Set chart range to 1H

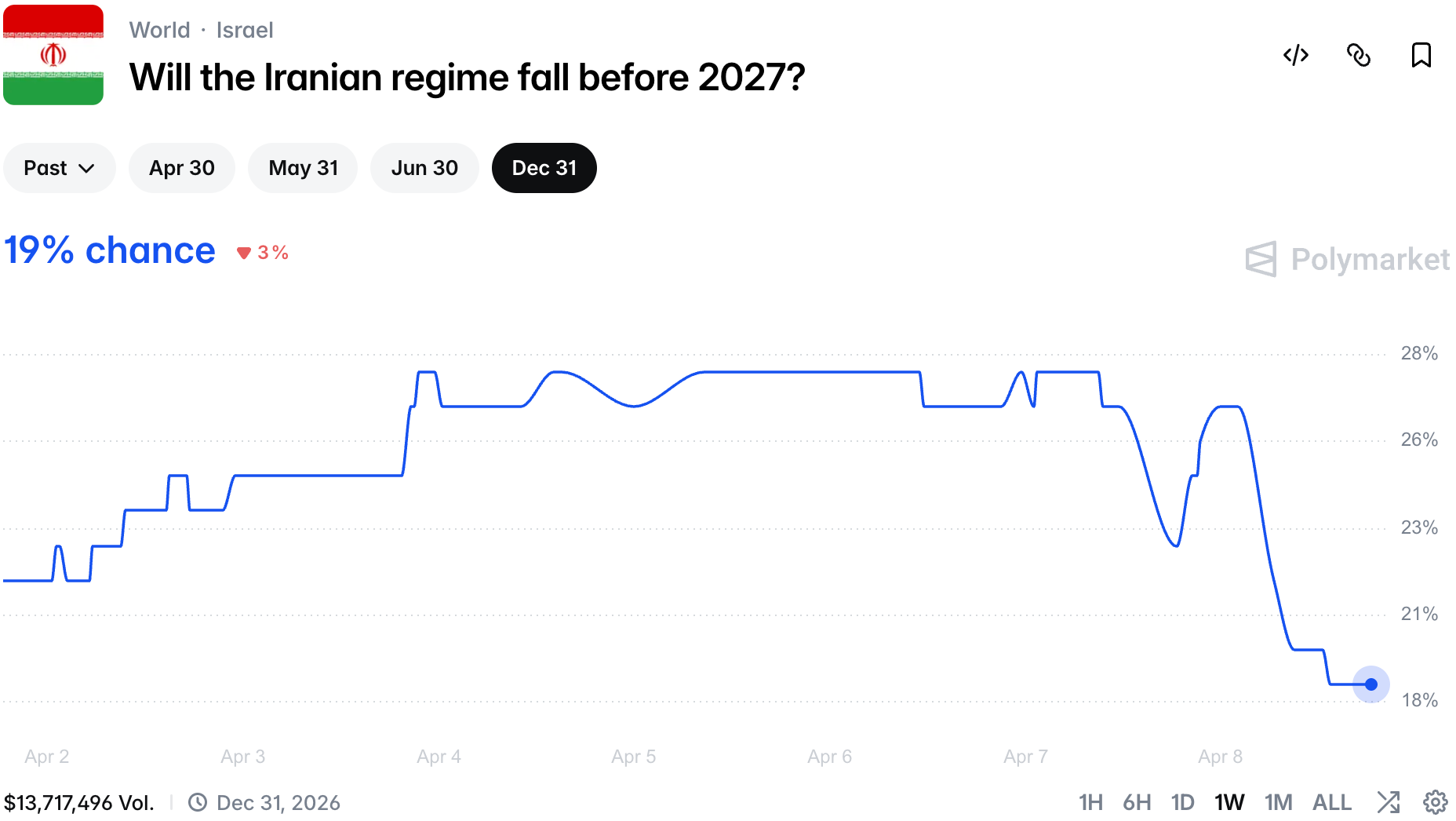point(1090,802)
